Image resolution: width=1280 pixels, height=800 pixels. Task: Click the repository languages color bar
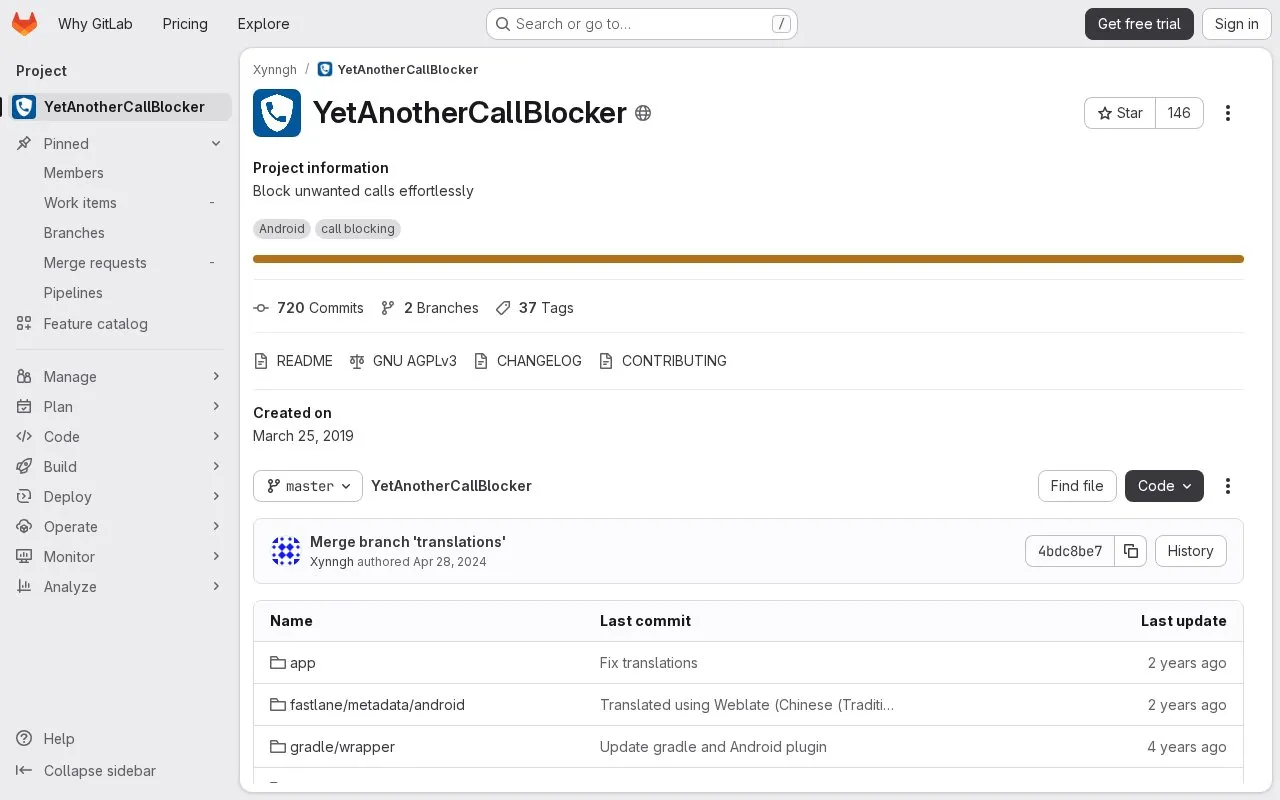[x=748, y=259]
